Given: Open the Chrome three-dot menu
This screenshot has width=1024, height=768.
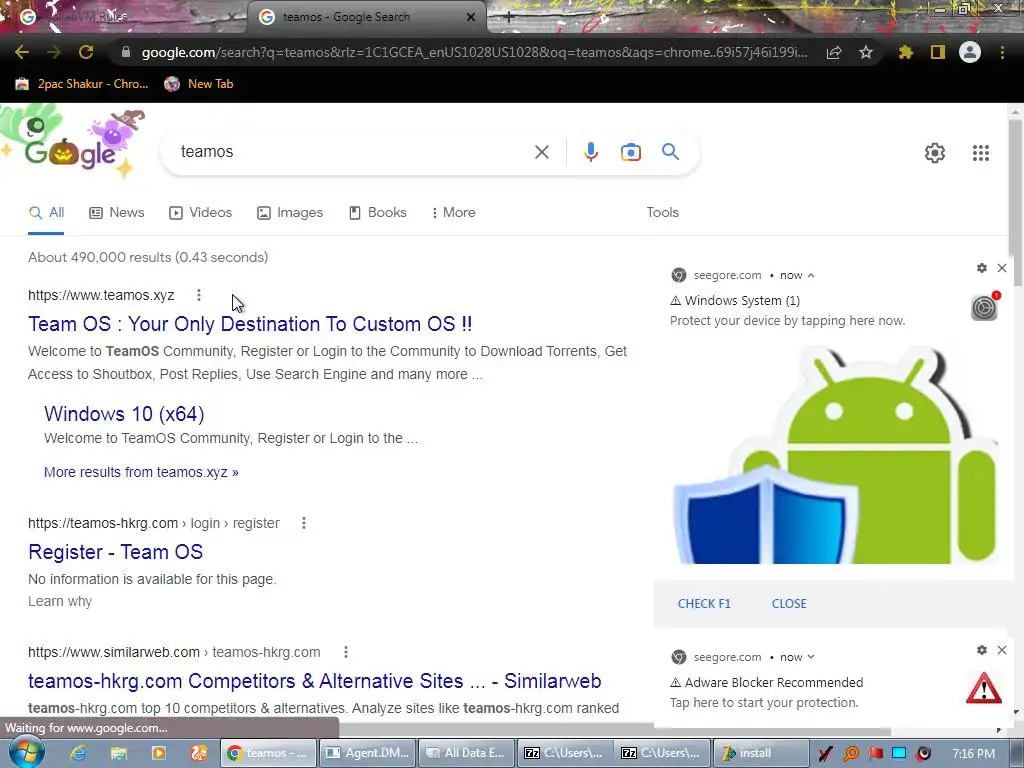Looking at the screenshot, I should coord(1002,52).
